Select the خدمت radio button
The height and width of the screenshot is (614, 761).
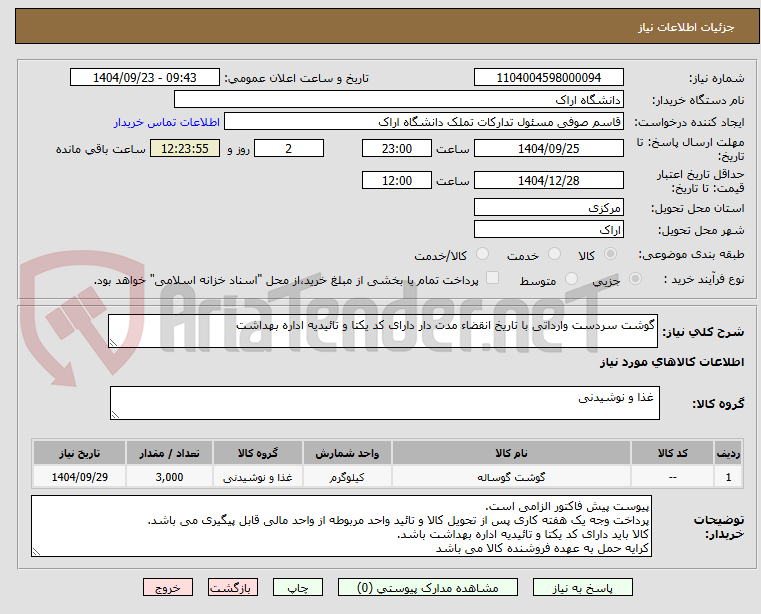[554, 254]
